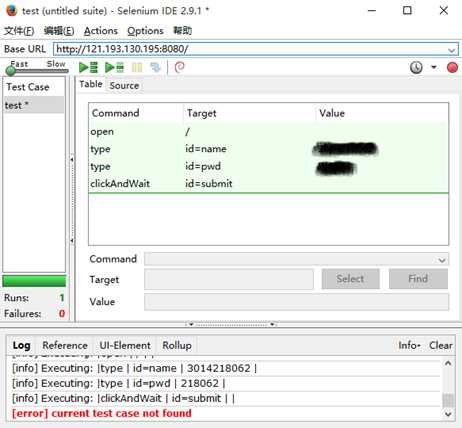Click the 'id=submit' target cell
The height and width of the screenshot is (428, 462).
click(x=209, y=184)
